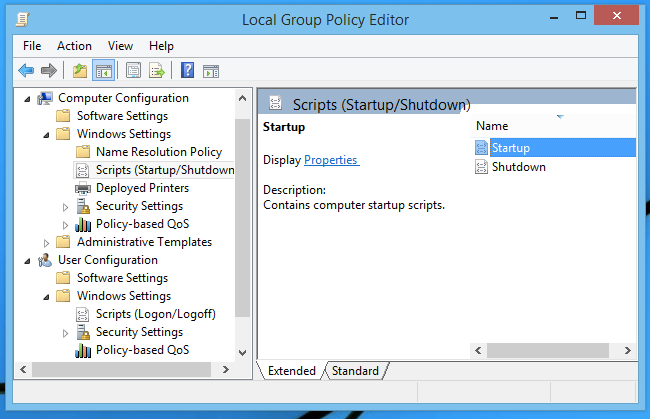Collapse the User Configuration node
The width and height of the screenshot is (650, 419).
[27, 261]
